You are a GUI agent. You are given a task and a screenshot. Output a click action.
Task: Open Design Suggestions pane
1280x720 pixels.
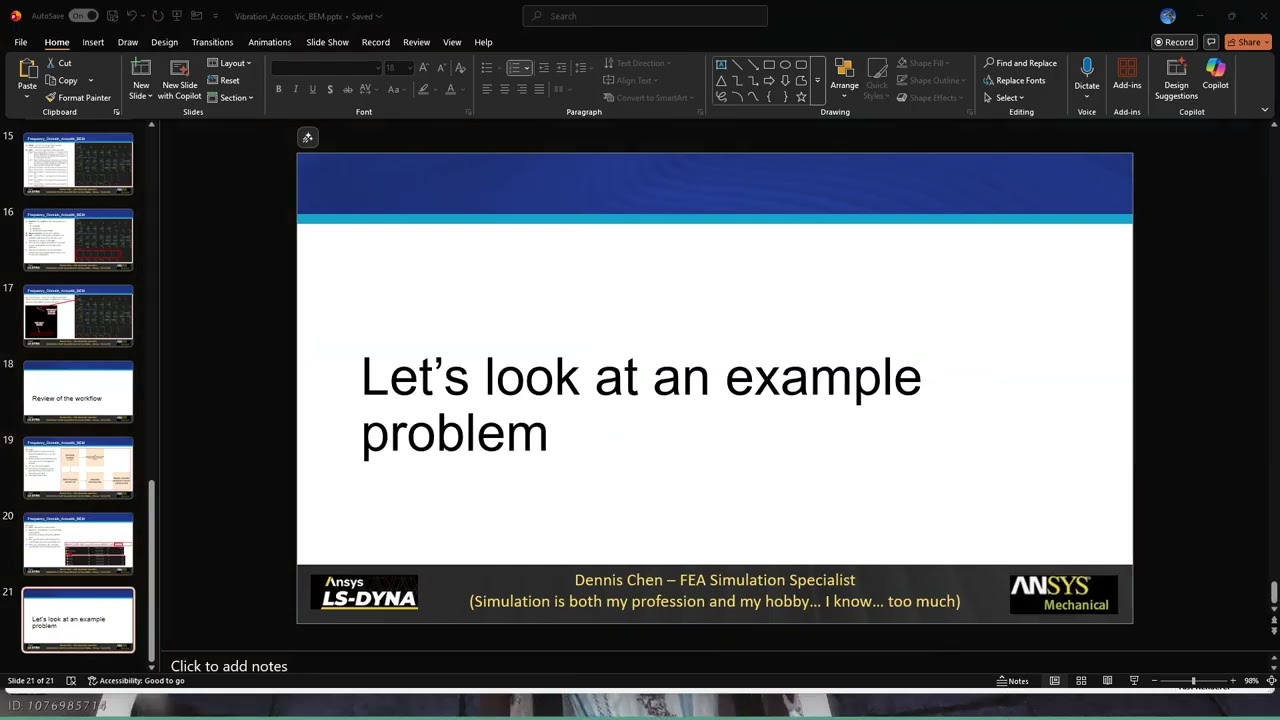[x=1176, y=79]
